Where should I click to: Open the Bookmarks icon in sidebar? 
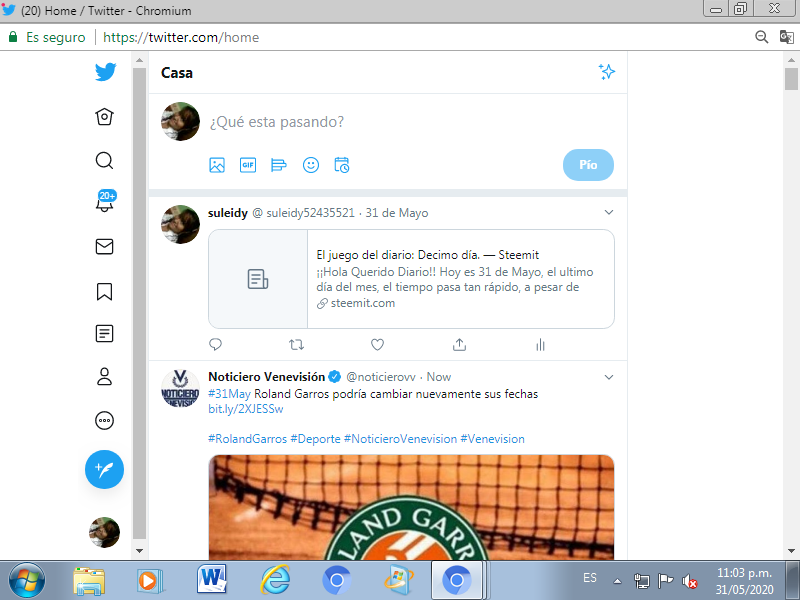[x=105, y=291]
